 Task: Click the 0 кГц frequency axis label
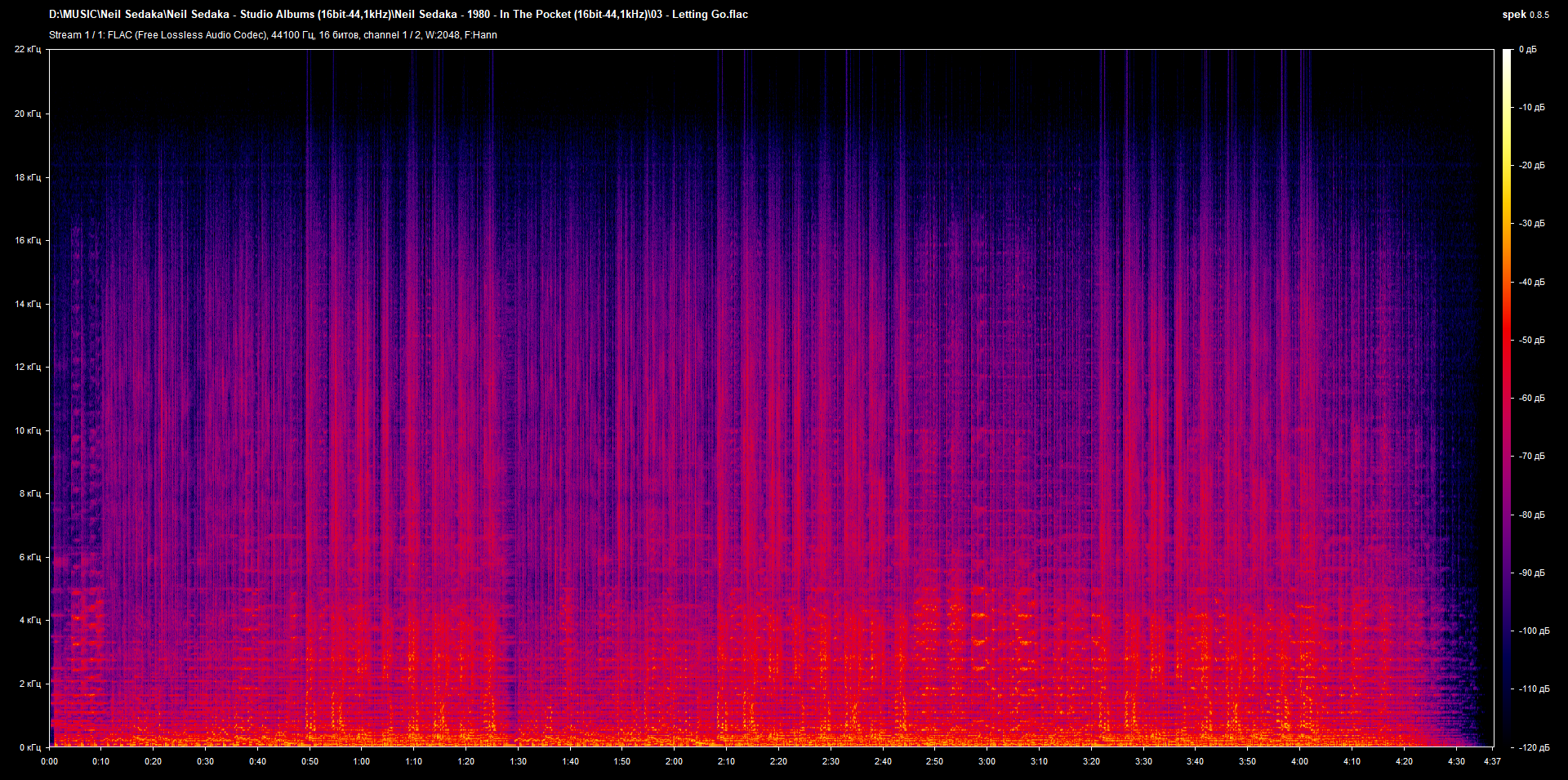click(30, 747)
